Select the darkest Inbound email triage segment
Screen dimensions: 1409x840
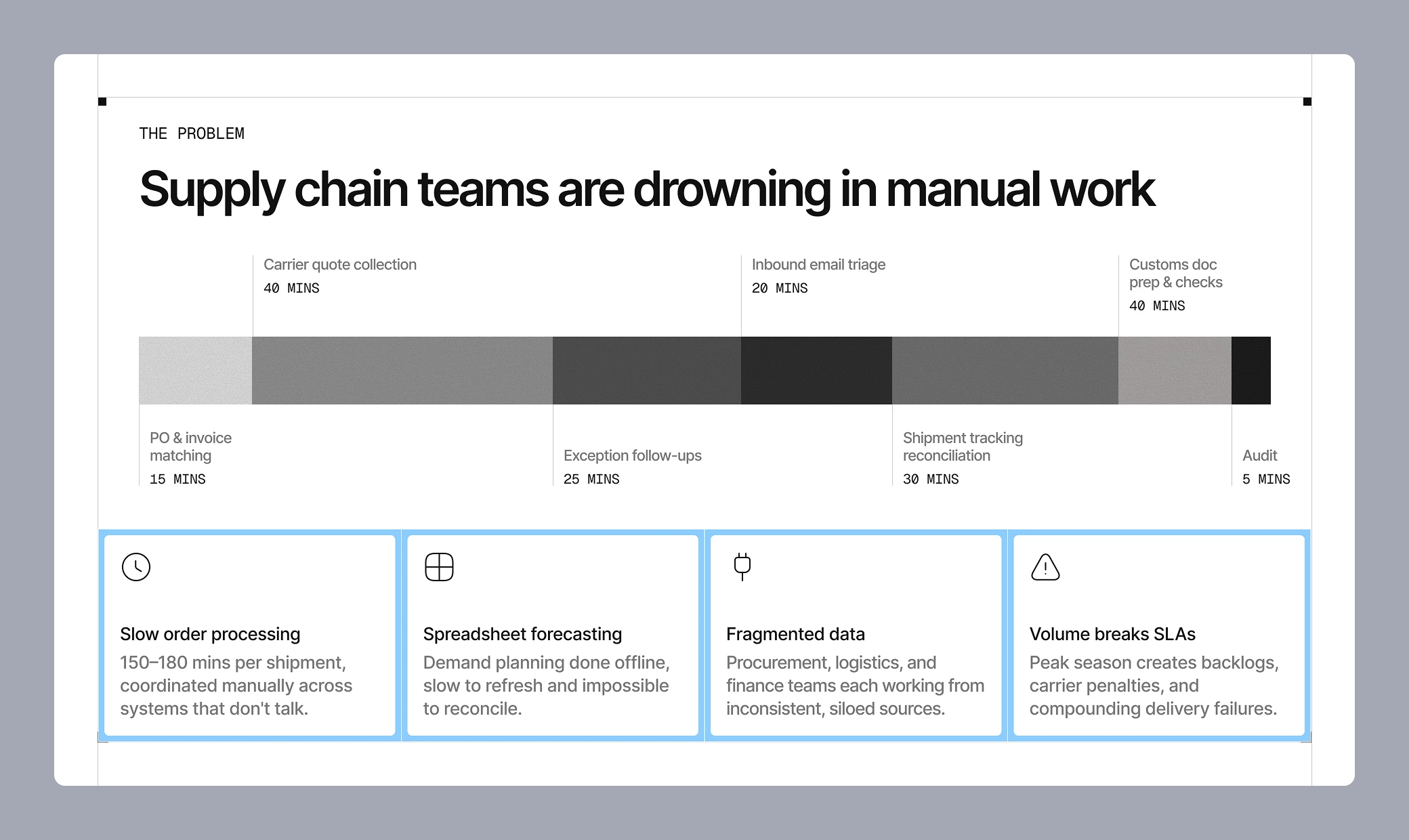point(816,371)
